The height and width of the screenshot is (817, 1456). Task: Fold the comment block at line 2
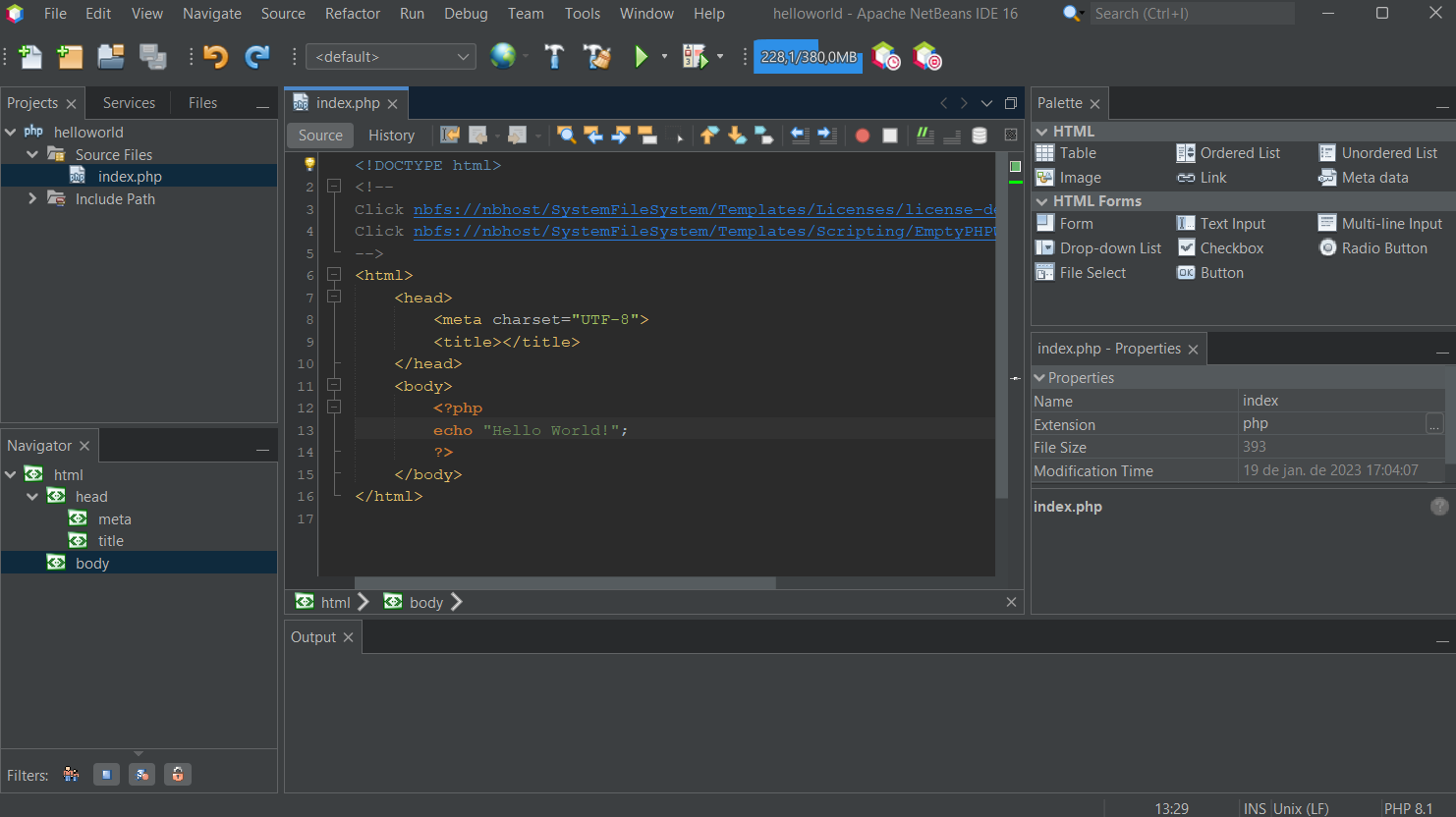pyautogui.click(x=334, y=186)
